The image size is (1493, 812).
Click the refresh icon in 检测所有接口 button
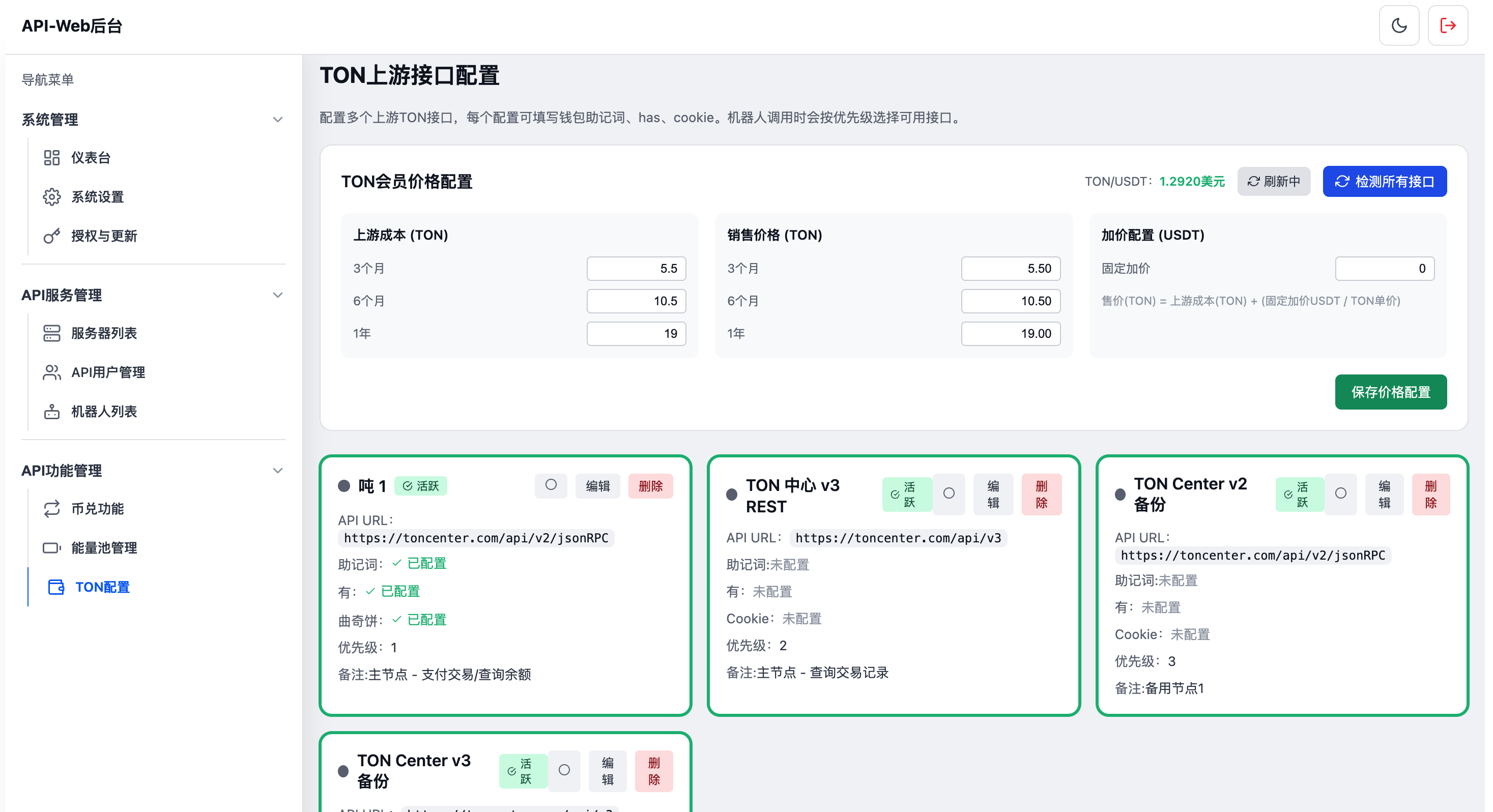1342,182
